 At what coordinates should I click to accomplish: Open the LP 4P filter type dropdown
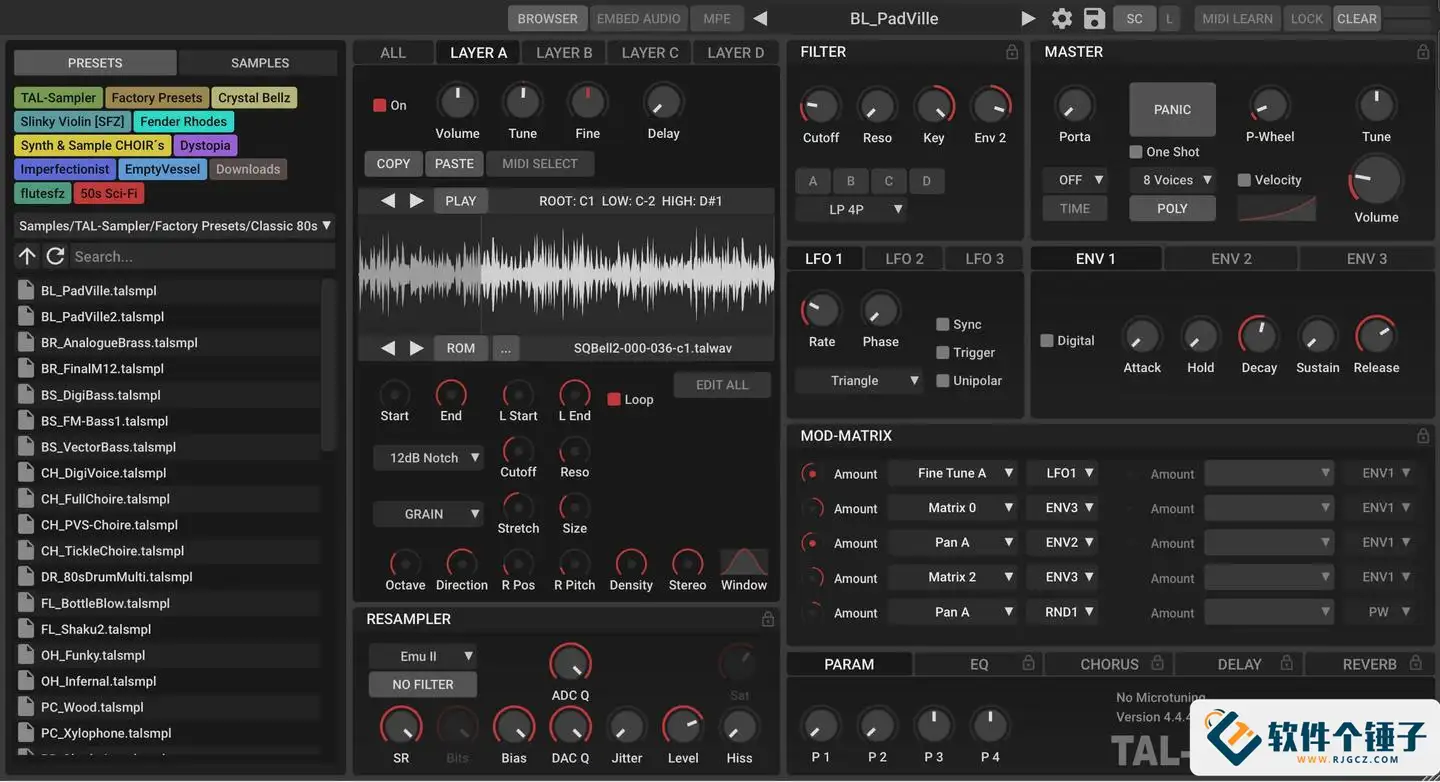coord(851,209)
